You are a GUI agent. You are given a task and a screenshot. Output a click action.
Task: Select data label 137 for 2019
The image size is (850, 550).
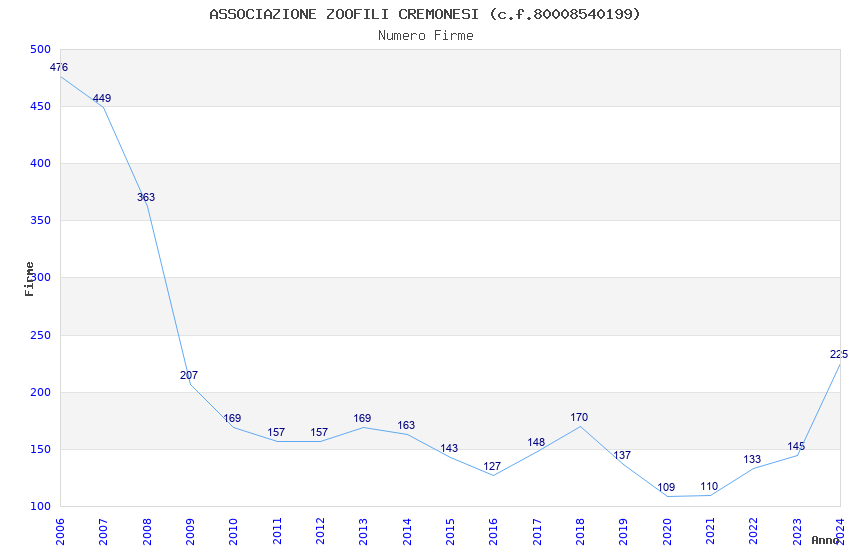coord(622,455)
